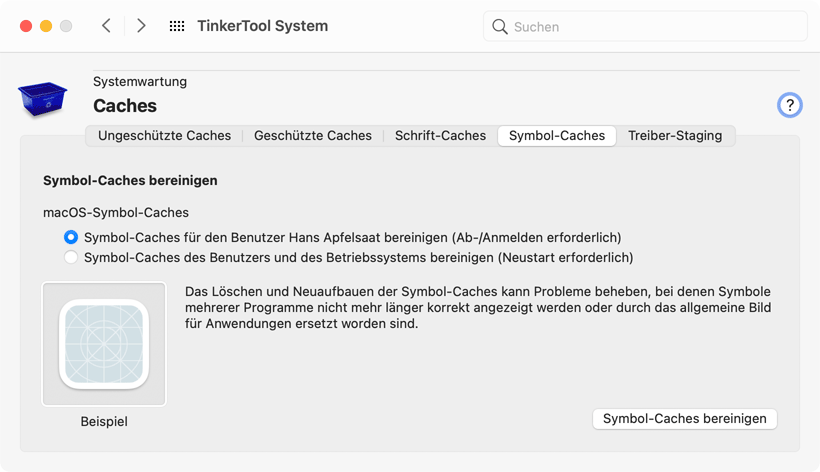Image resolution: width=820 pixels, height=472 pixels.
Task: Switch to the Geschützte Caches tab
Action: [313, 136]
